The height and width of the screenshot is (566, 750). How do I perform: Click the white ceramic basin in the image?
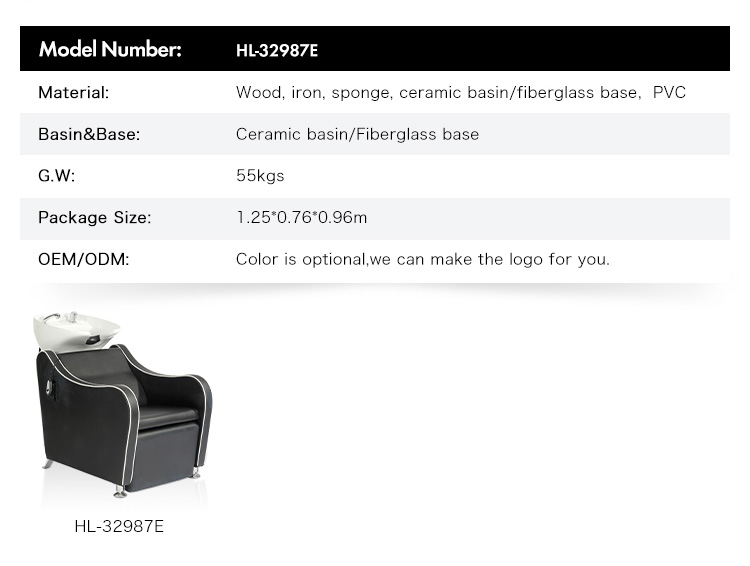76,330
